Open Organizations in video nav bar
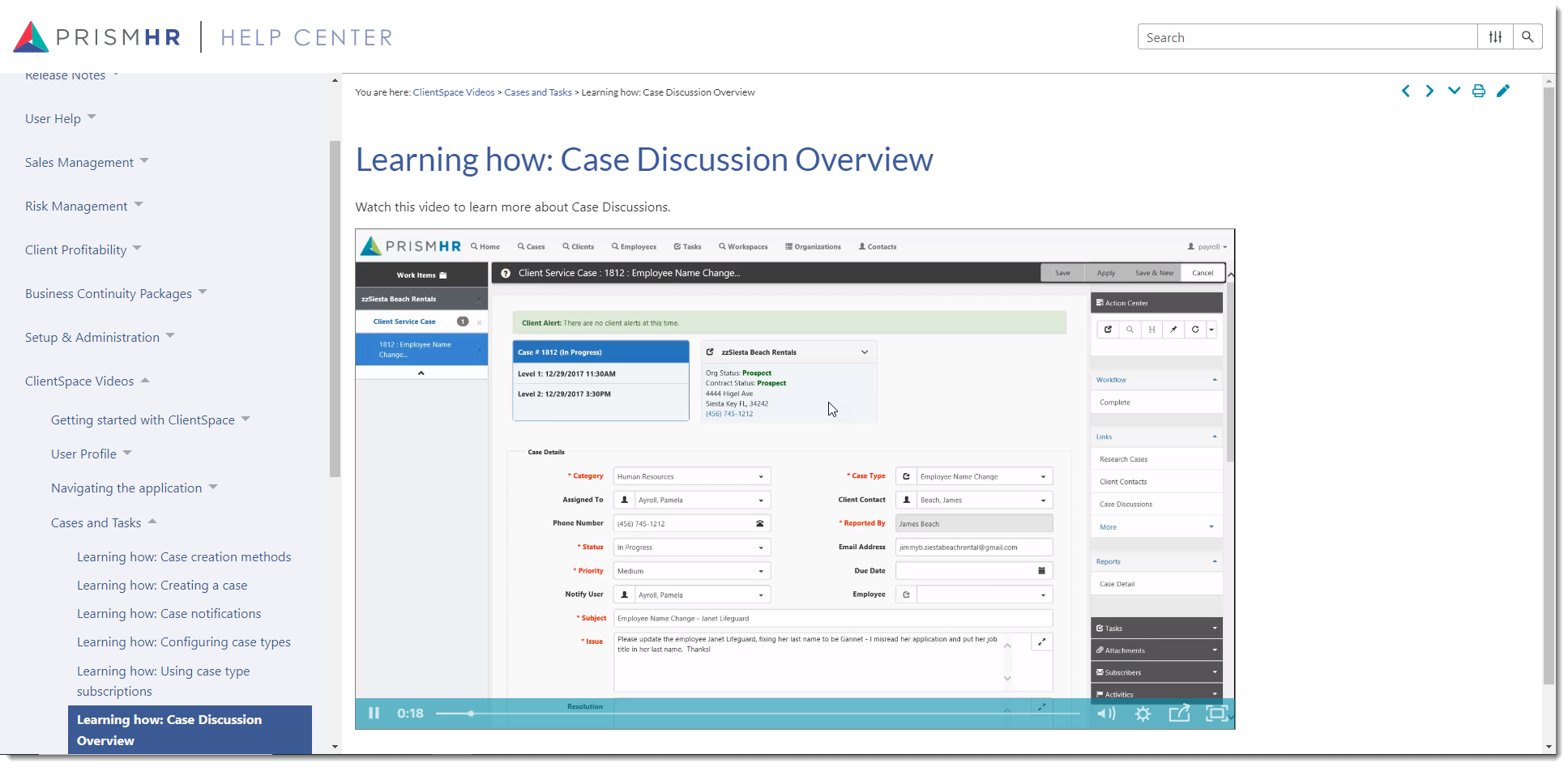The width and height of the screenshot is (1568, 767). pyautogui.click(x=813, y=246)
